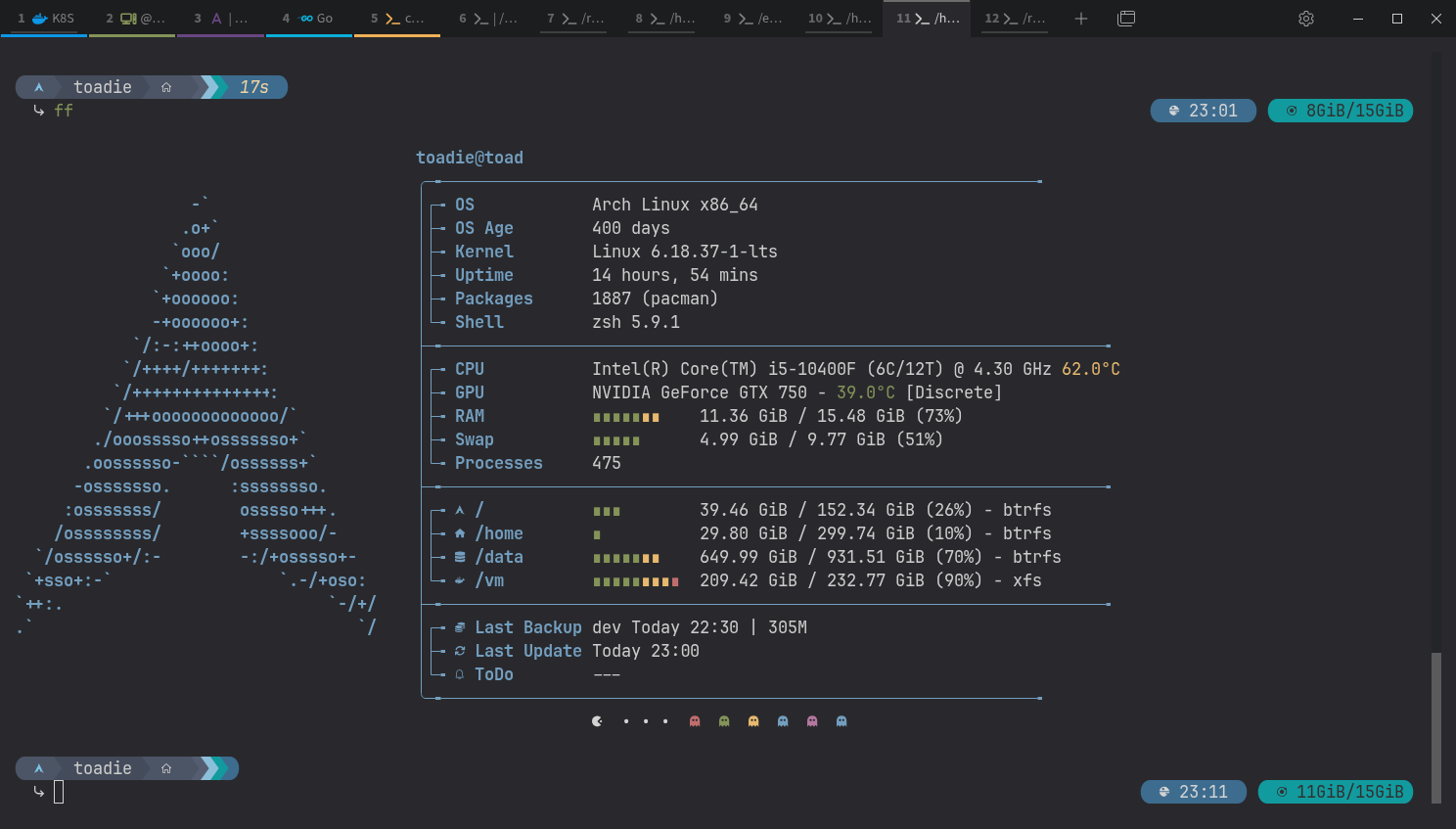The height and width of the screenshot is (829, 1456).
Task: Click the "17s" duration segment
Action: pos(254,87)
